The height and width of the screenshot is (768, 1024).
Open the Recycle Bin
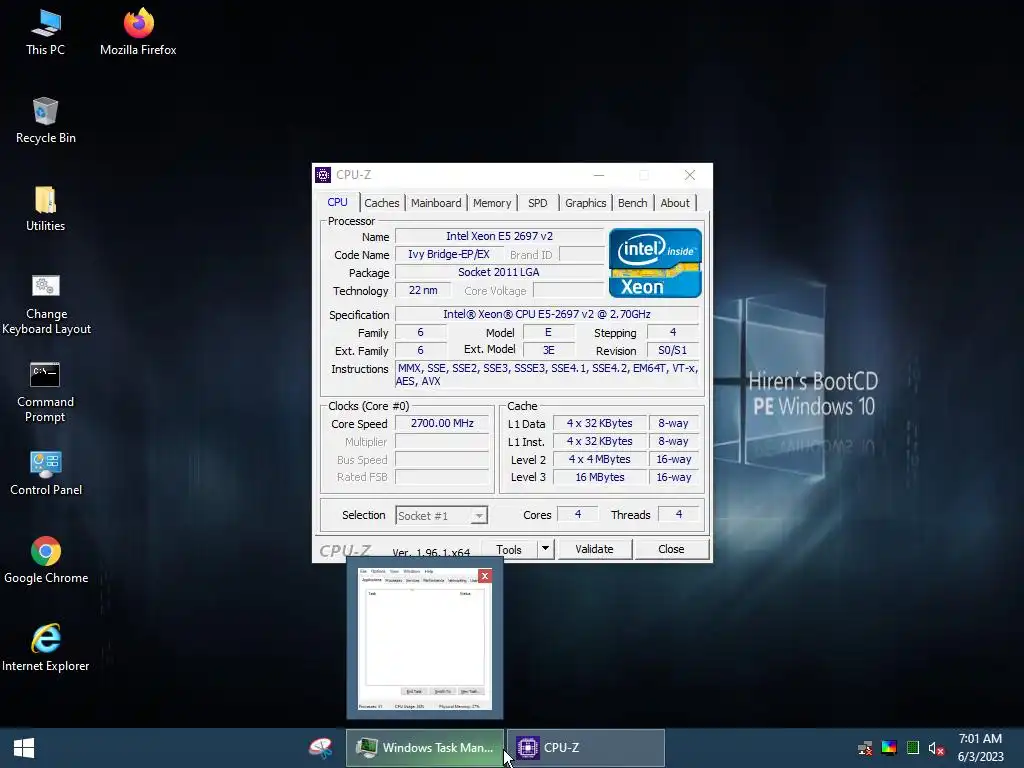coord(45,120)
